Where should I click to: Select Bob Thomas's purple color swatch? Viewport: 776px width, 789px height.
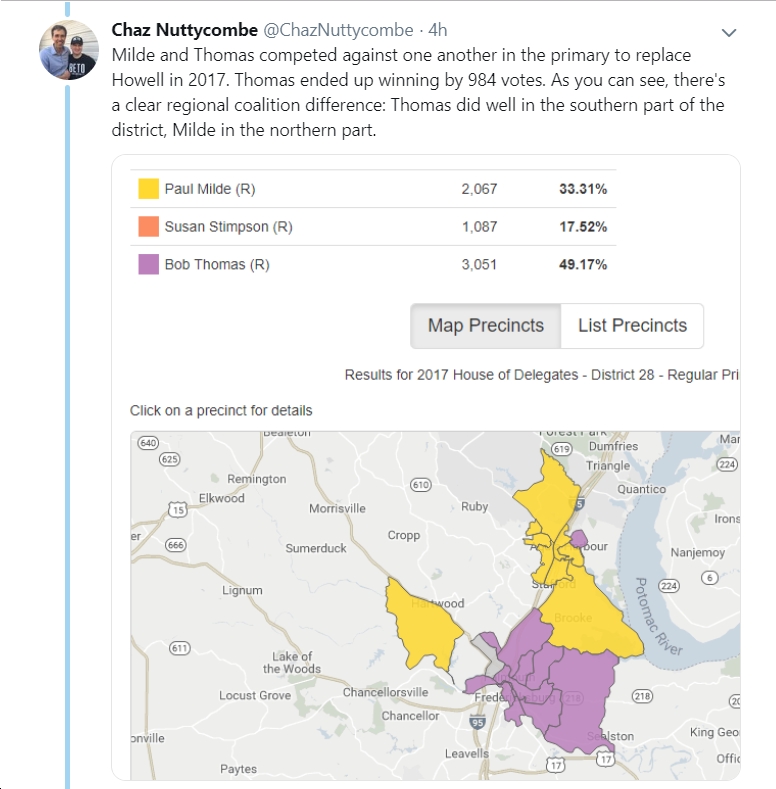point(148,264)
